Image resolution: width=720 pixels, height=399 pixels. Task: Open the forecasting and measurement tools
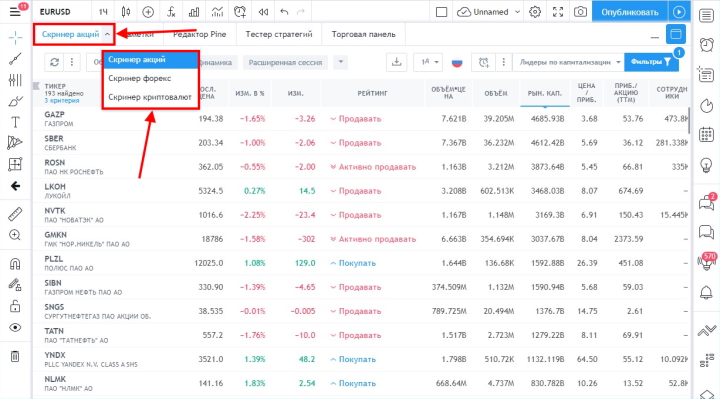15,164
